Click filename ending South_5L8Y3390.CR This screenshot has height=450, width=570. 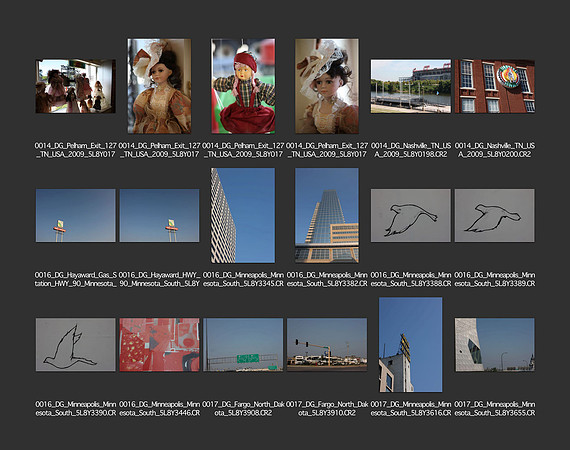76,409
